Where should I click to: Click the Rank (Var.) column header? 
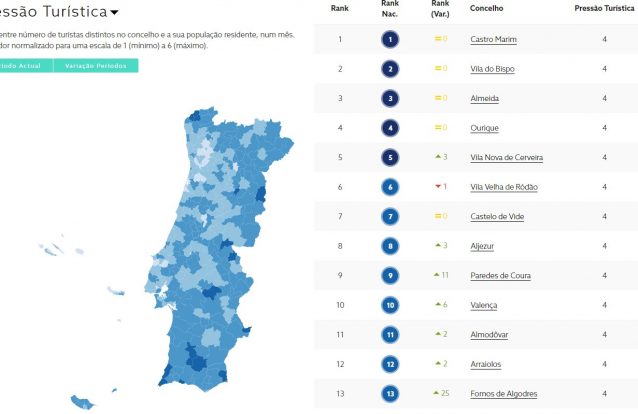pos(440,9)
